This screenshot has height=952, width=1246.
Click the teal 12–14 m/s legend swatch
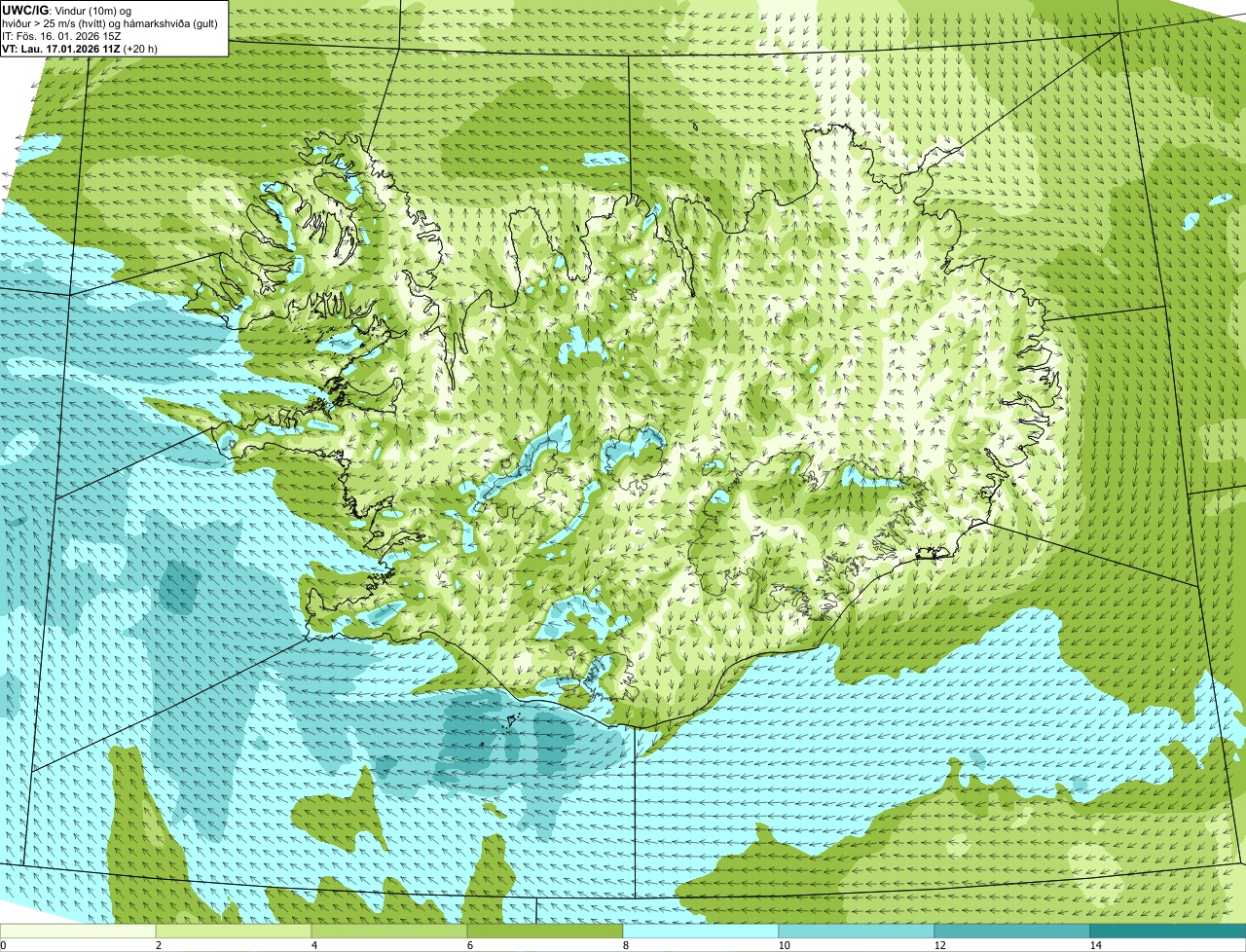tap(1012, 931)
